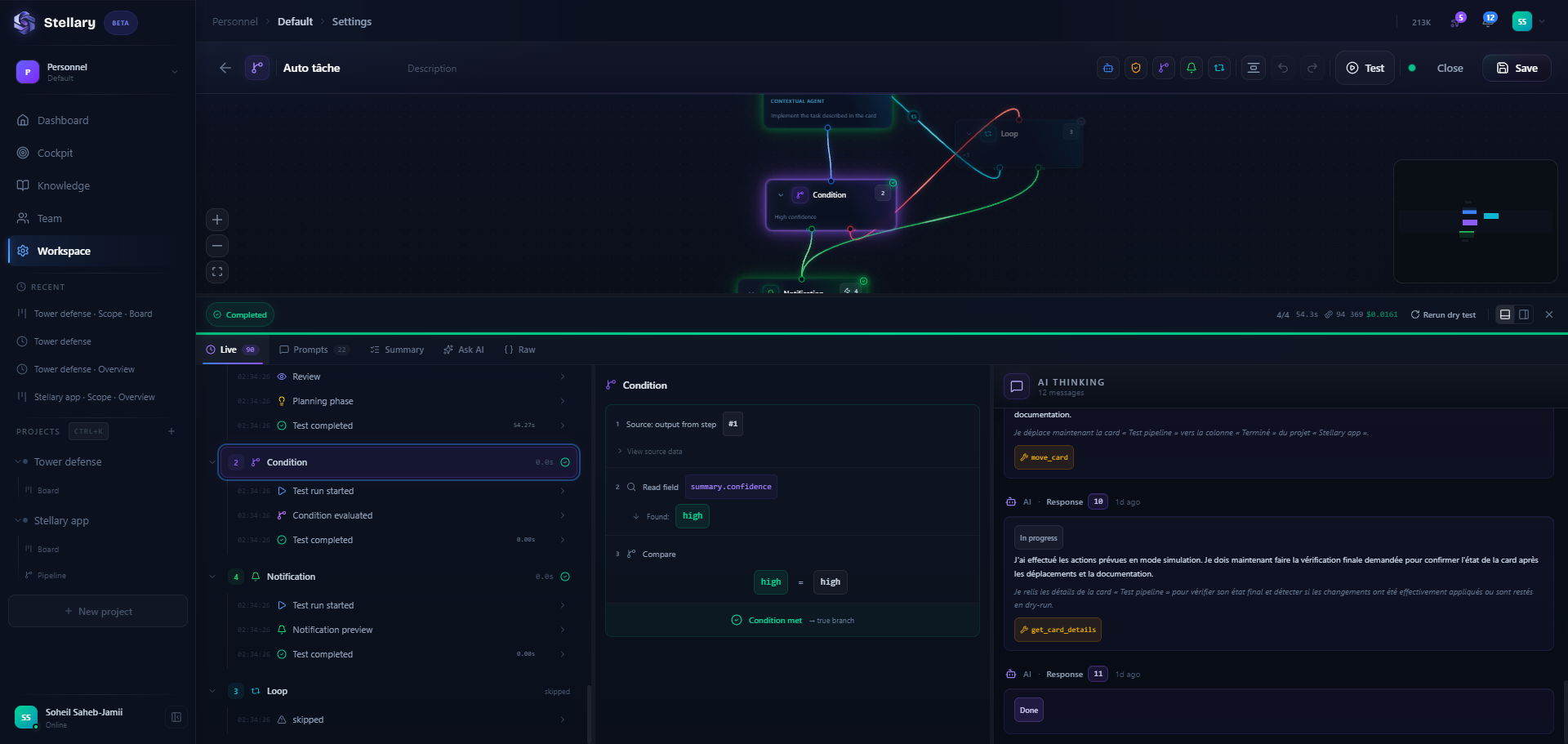This screenshot has width=1568, height=744.
Task: Click the orange shield-check icon in toolbar
Action: pos(1136,69)
